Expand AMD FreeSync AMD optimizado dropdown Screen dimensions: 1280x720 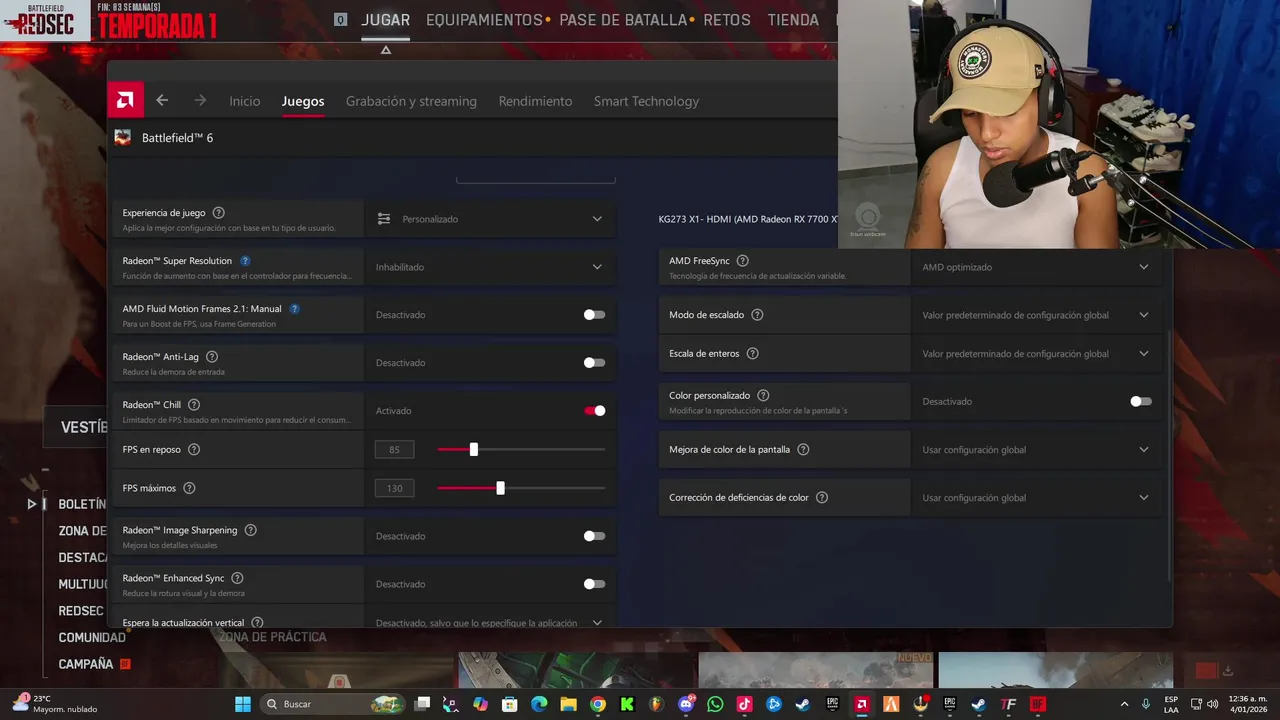click(1037, 267)
